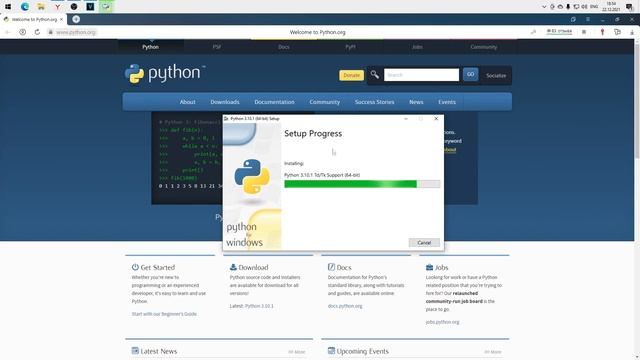
Task: Open the Windows notification center icon
Action: (629, 7)
